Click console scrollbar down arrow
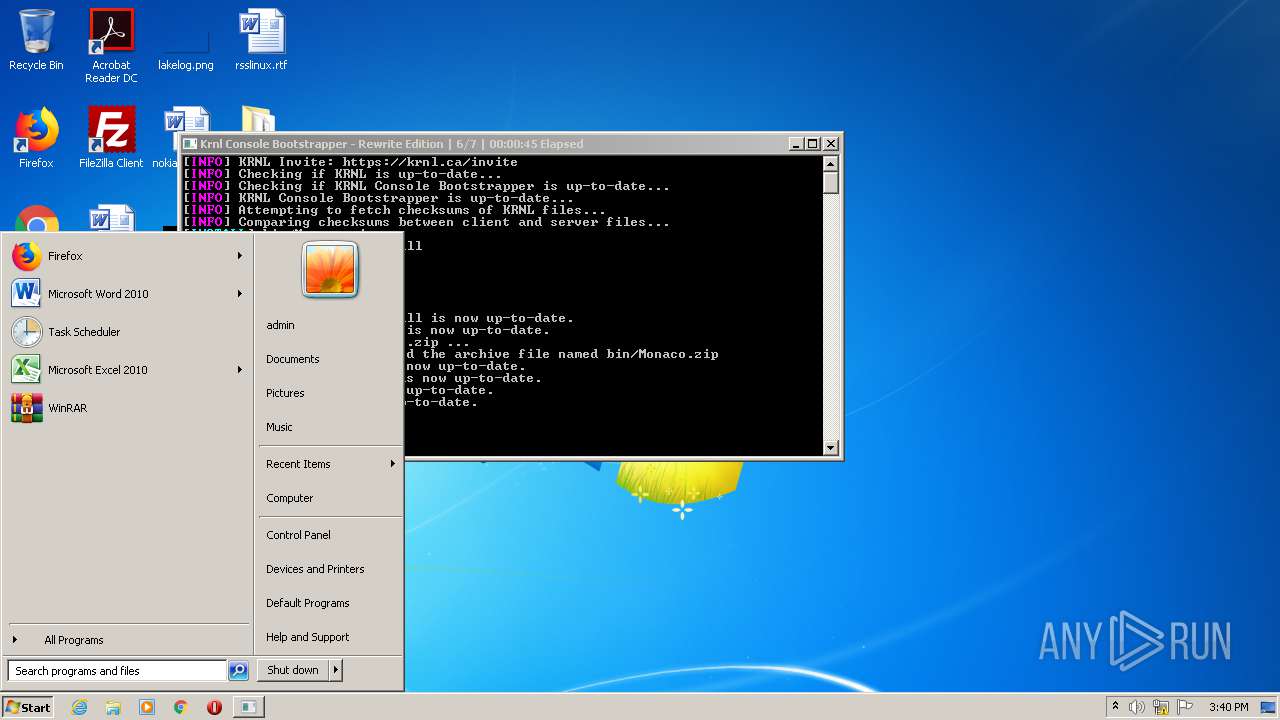1280x720 pixels. pyautogui.click(x=831, y=448)
